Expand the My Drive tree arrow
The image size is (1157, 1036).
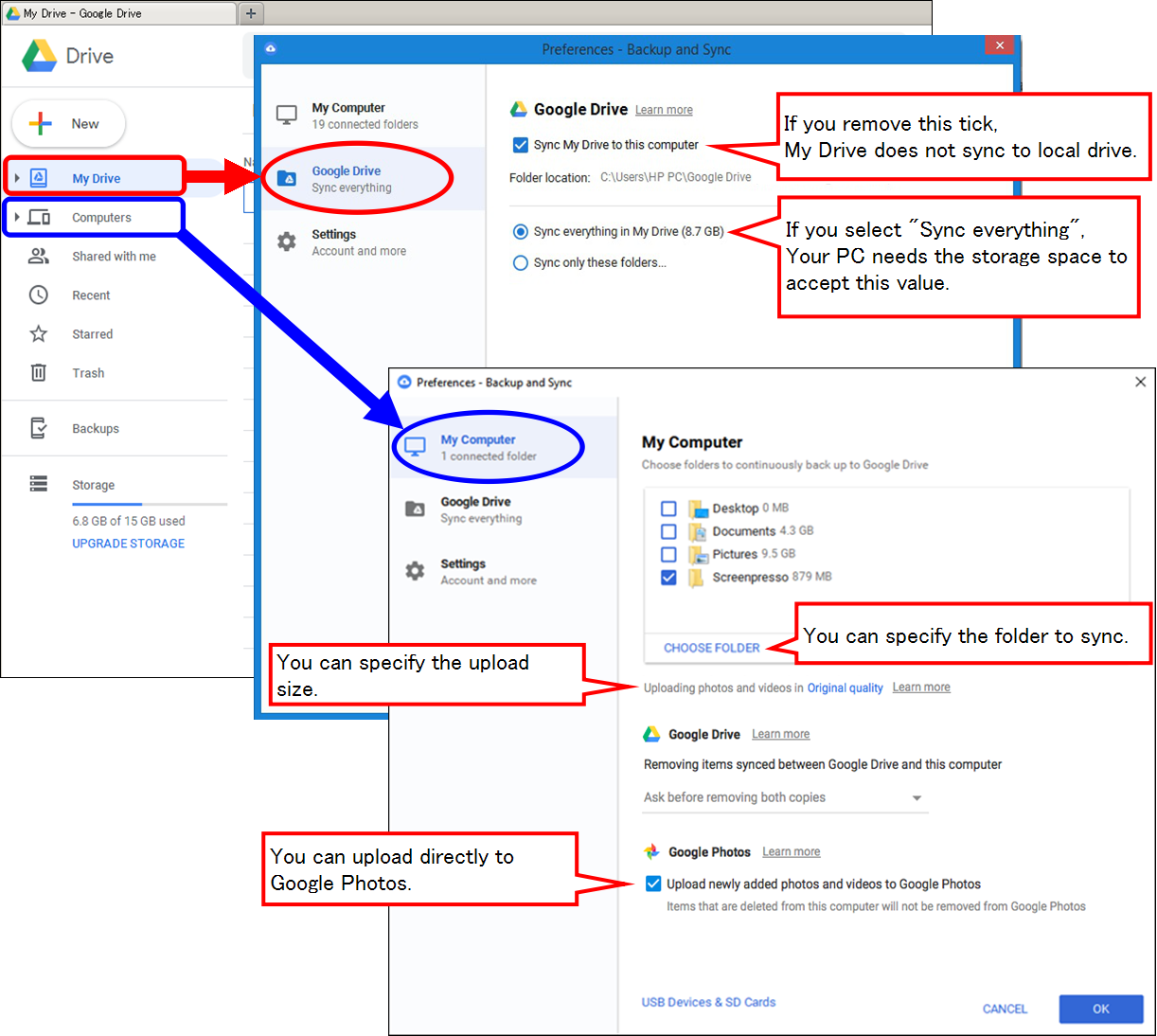point(17,178)
